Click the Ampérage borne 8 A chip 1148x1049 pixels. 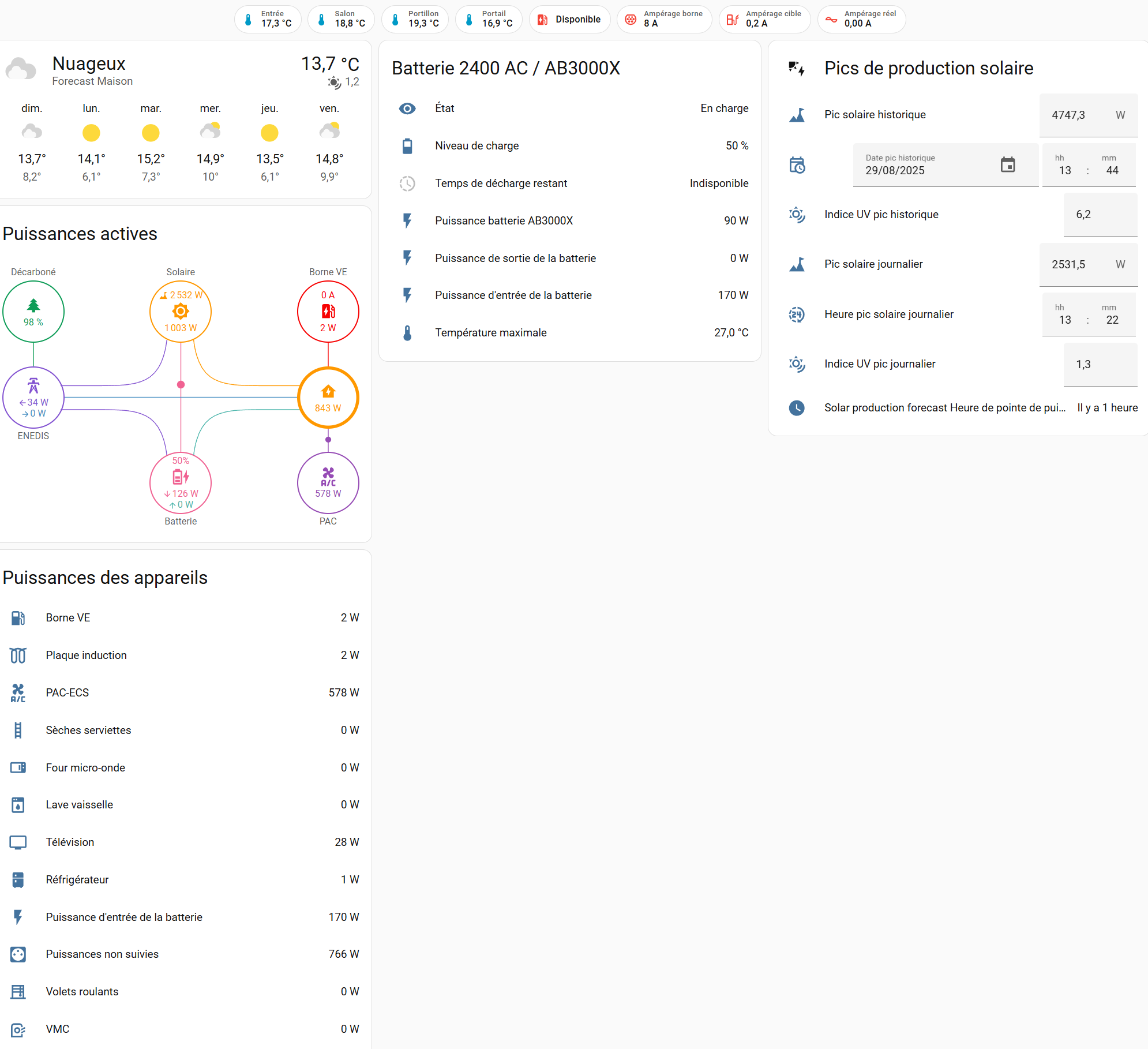pos(664,20)
